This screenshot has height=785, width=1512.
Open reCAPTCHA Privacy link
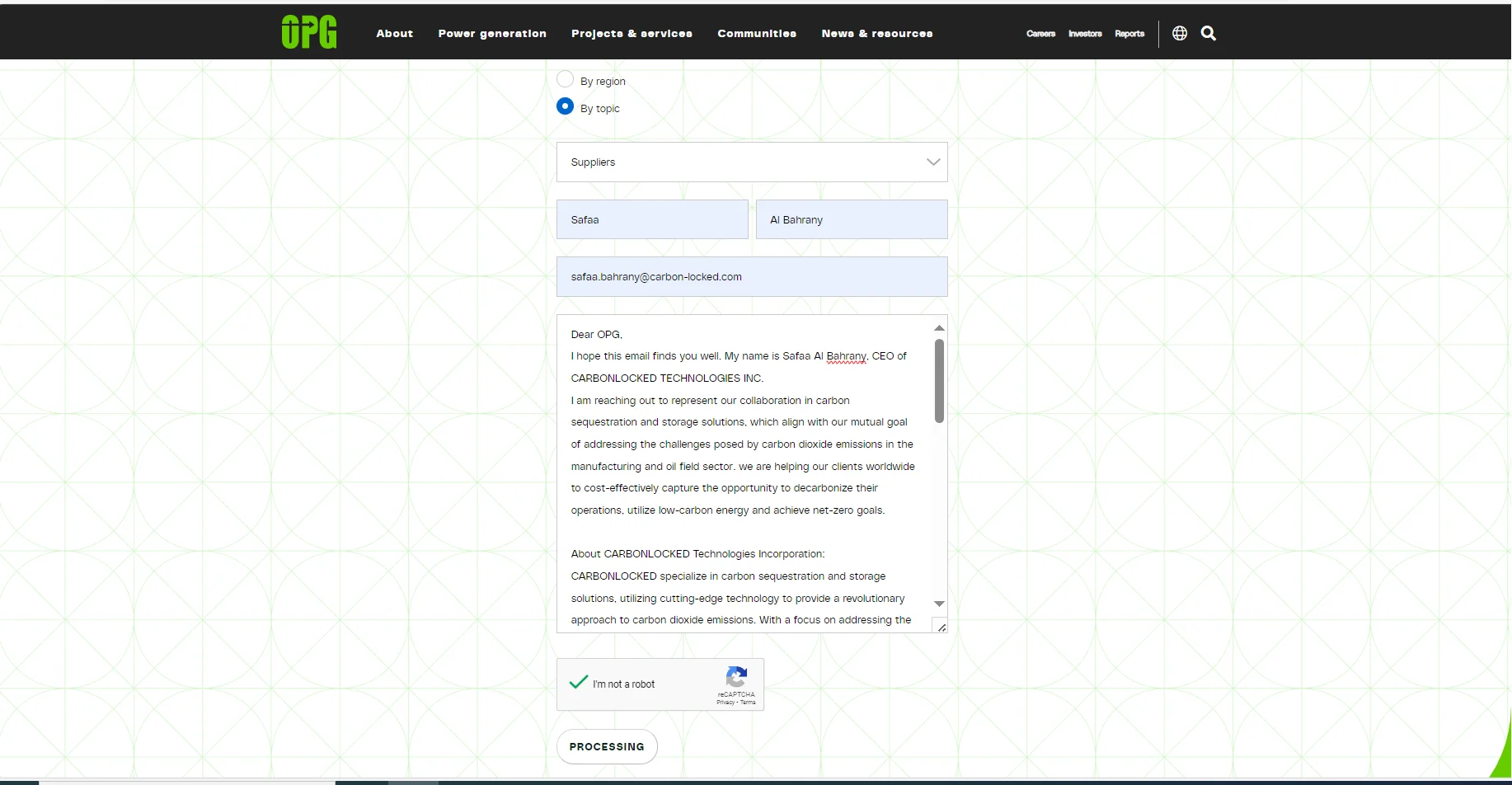coord(725,703)
